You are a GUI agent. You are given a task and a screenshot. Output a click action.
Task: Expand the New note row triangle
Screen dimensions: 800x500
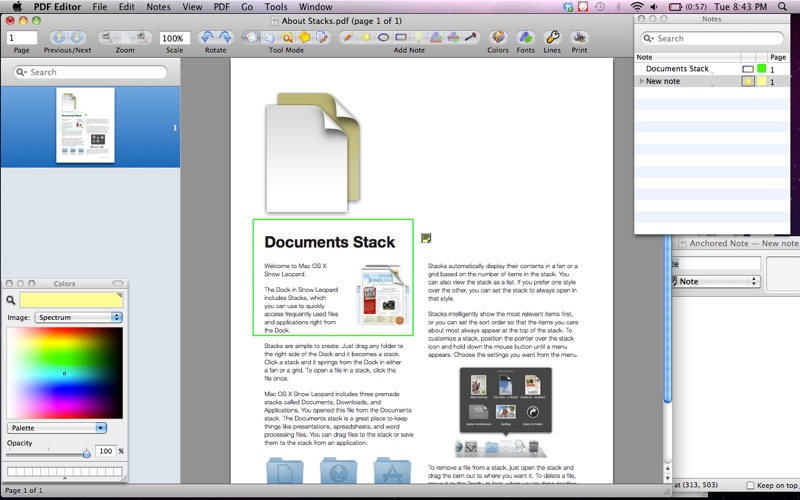coord(641,81)
